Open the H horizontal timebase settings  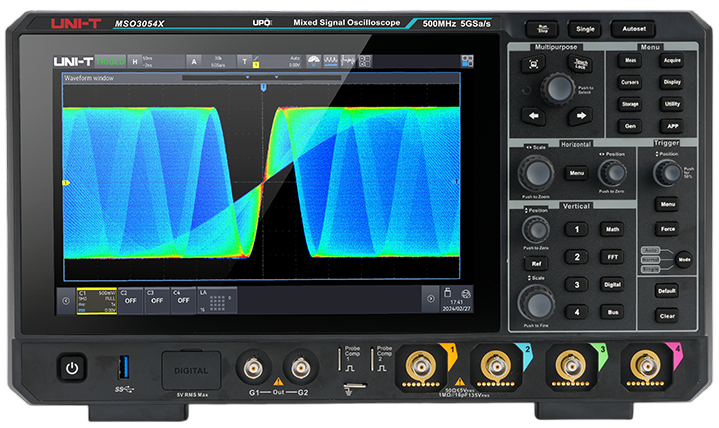pos(156,61)
